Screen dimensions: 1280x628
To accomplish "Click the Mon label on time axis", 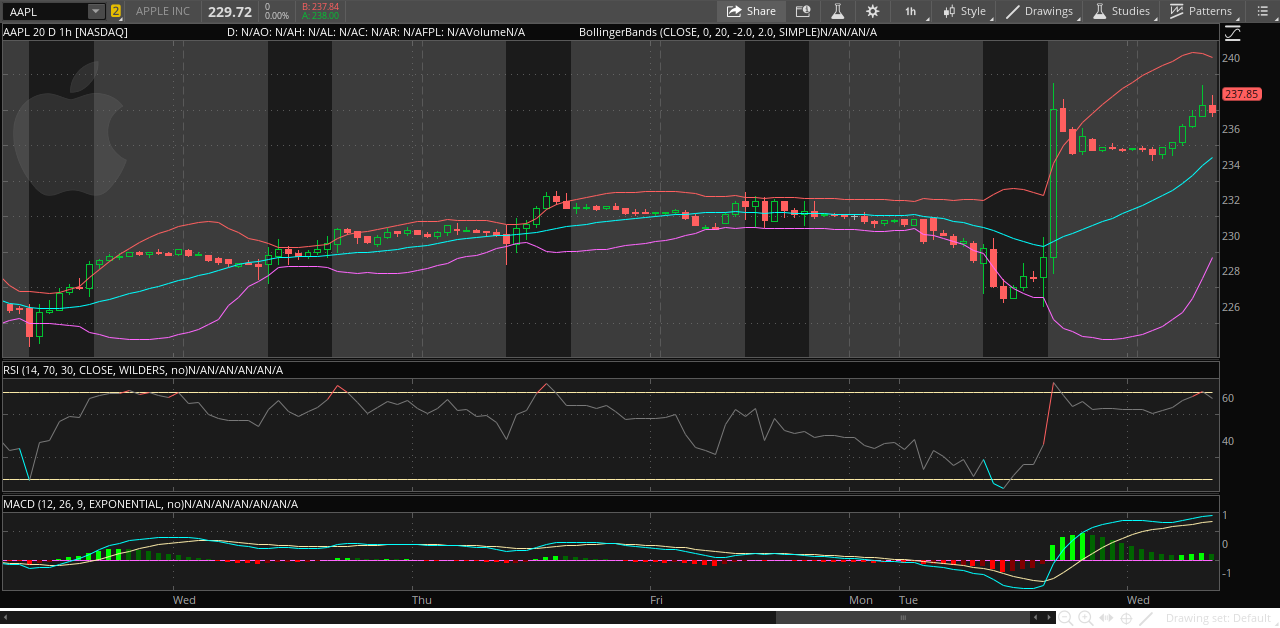I will click(x=861, y=600).
